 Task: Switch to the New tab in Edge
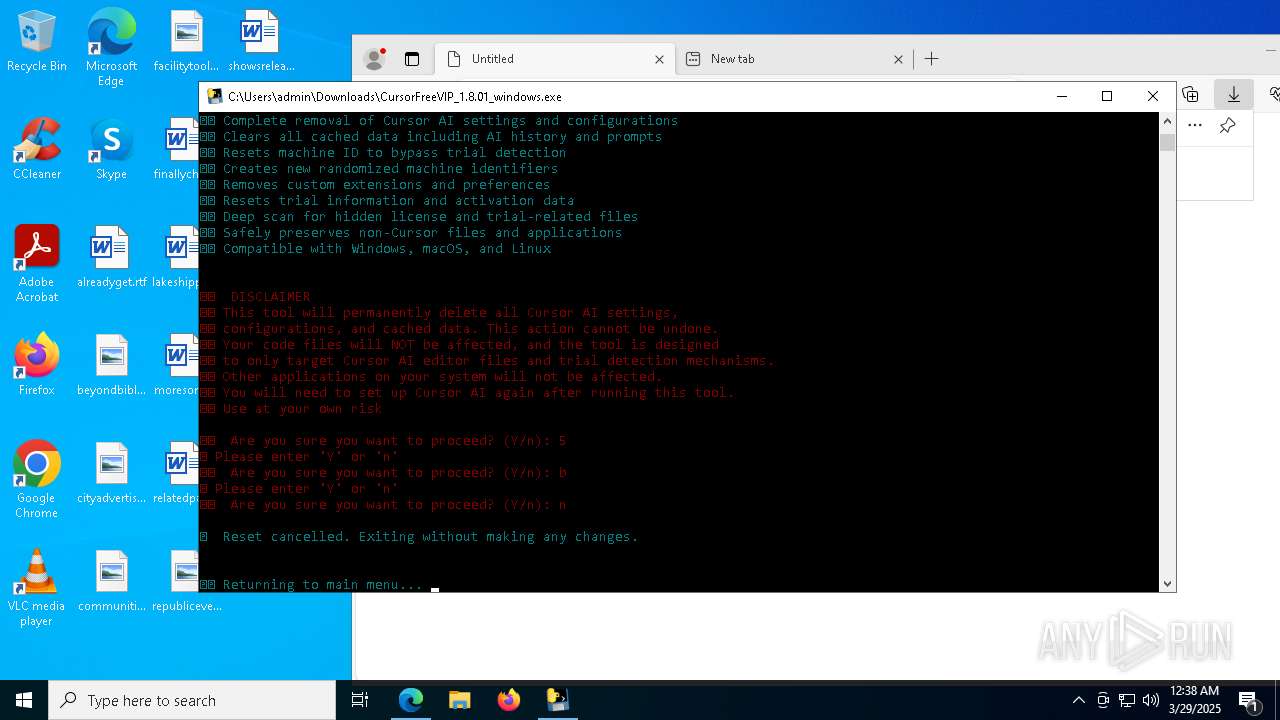(x=794, y=59)
